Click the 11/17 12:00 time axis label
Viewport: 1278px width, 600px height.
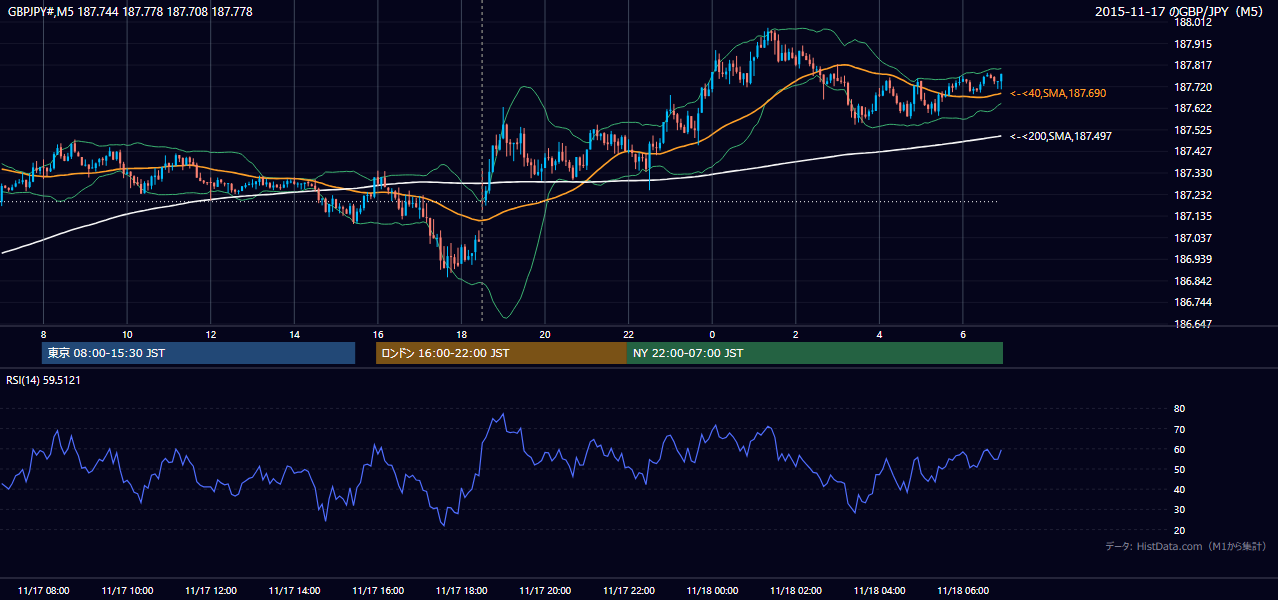click(210, 591)
